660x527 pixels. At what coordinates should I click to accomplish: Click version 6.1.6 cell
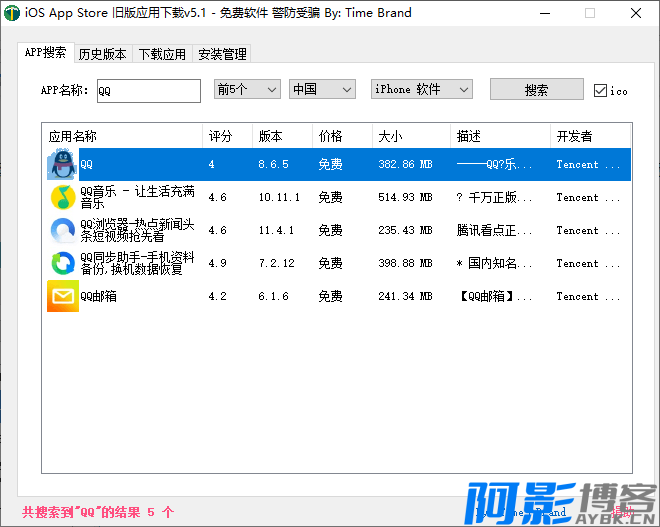pos(274,296)
